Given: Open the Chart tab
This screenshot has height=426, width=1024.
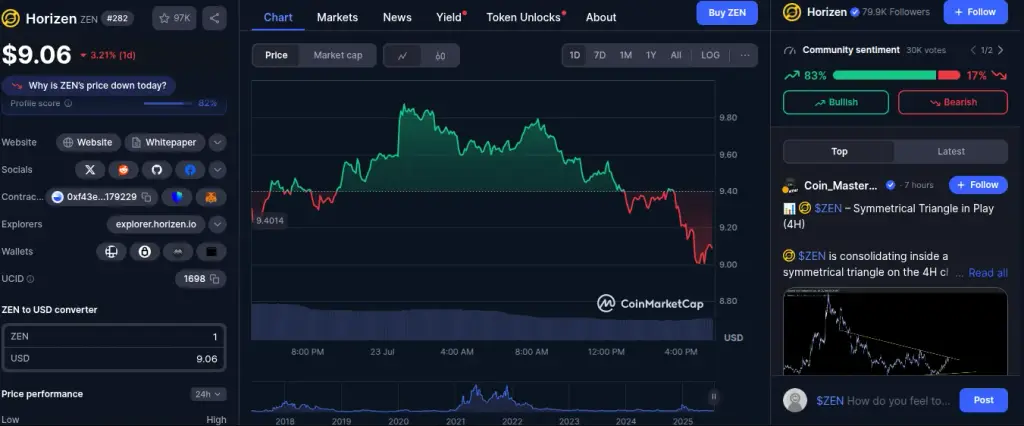Looking at the screenshot, I should tap(278, 18).
